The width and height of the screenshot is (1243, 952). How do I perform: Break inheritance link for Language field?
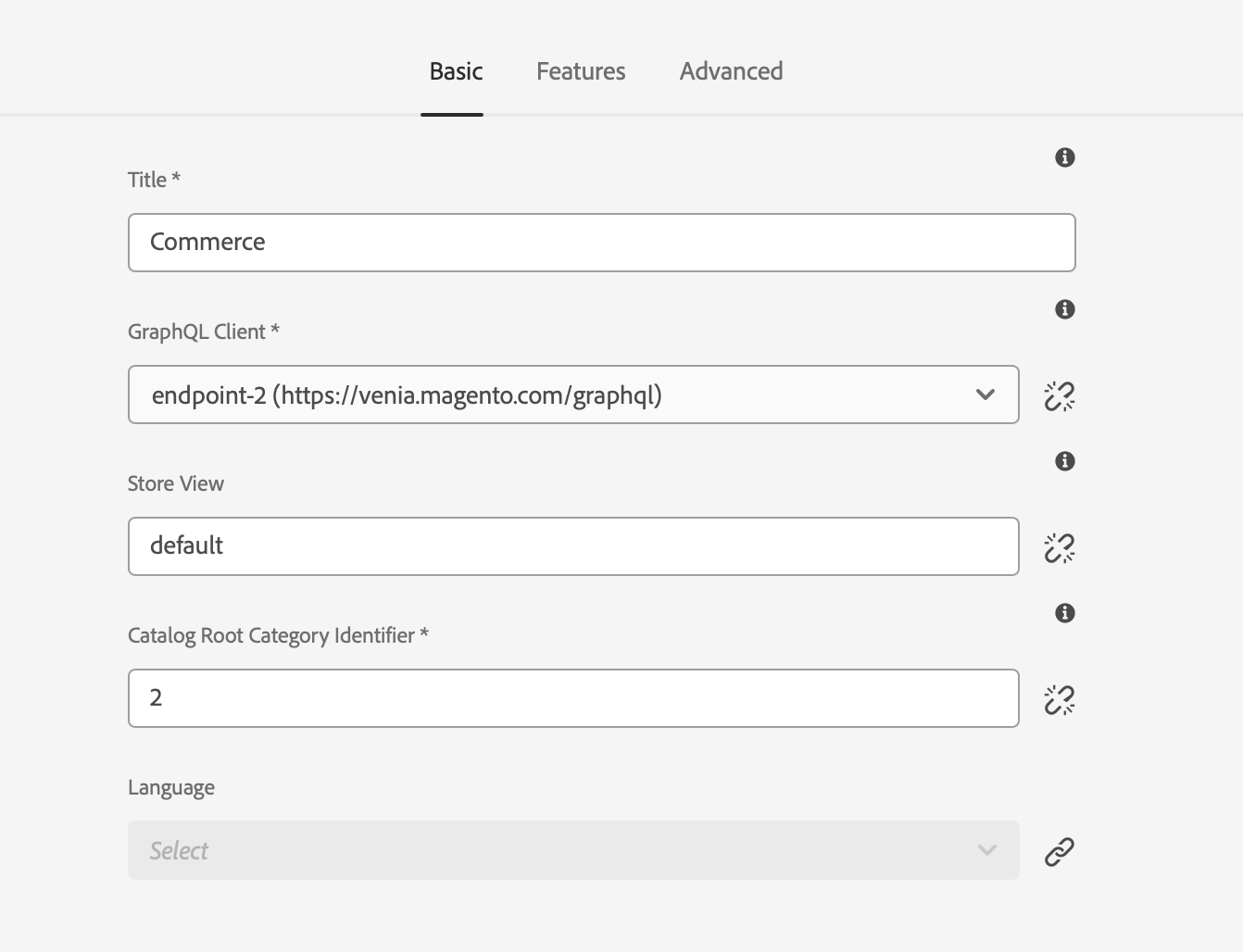[x=1059, y=851]
